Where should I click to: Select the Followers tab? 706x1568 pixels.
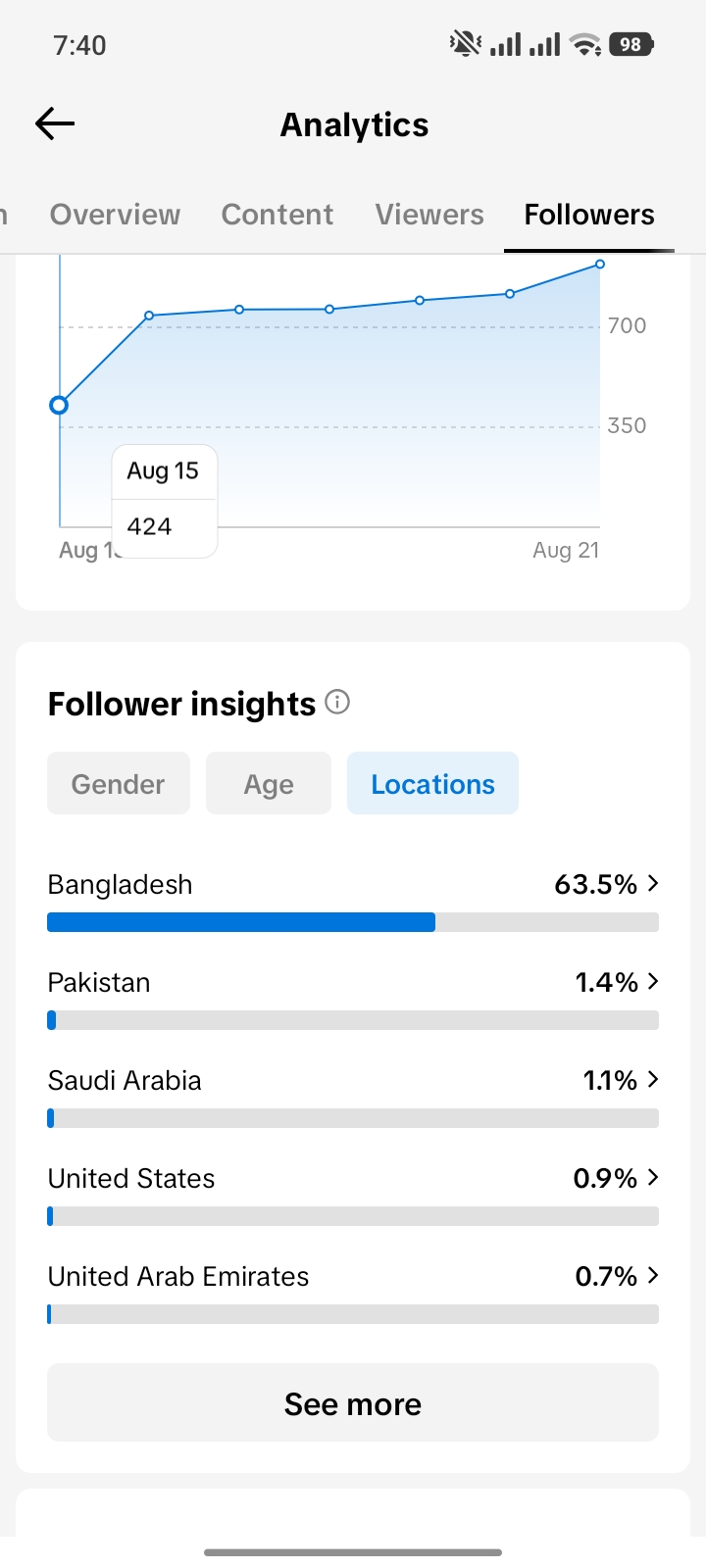tap(589, 215)
